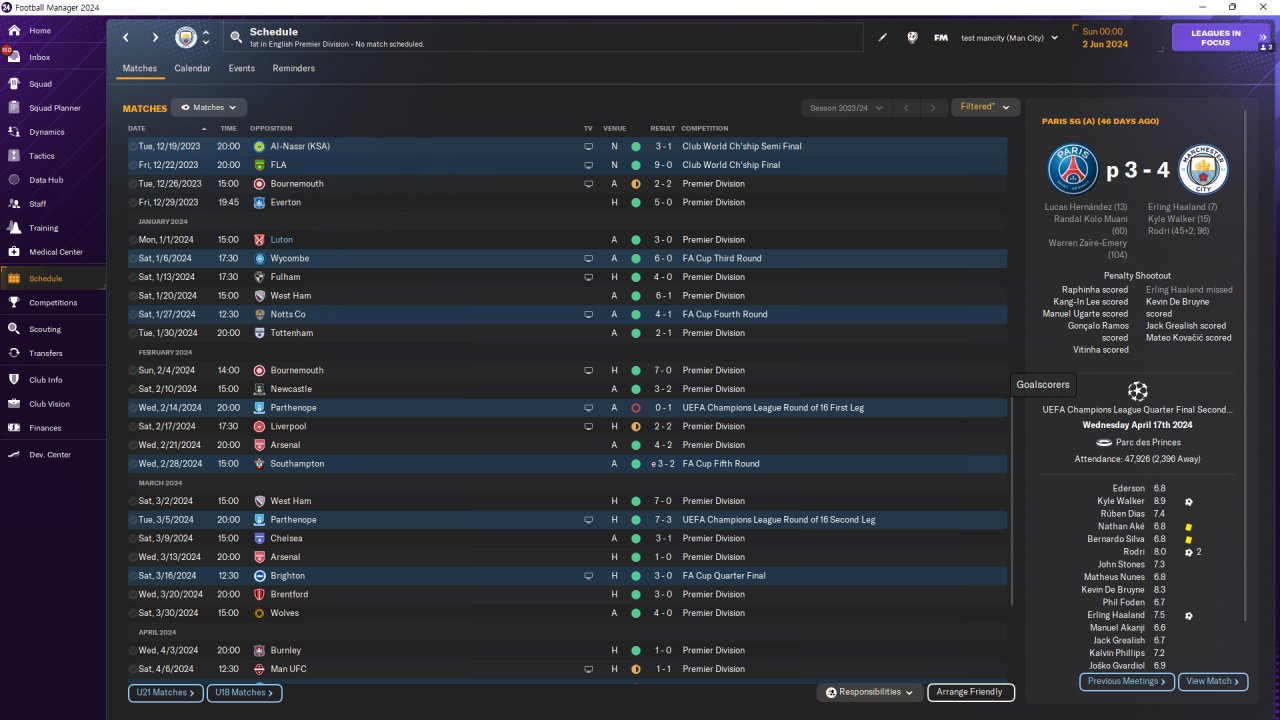Viewport: 1280px width, 720px height.
Task: Open the Finances sidebar icon
Action: tap(14, 428)
